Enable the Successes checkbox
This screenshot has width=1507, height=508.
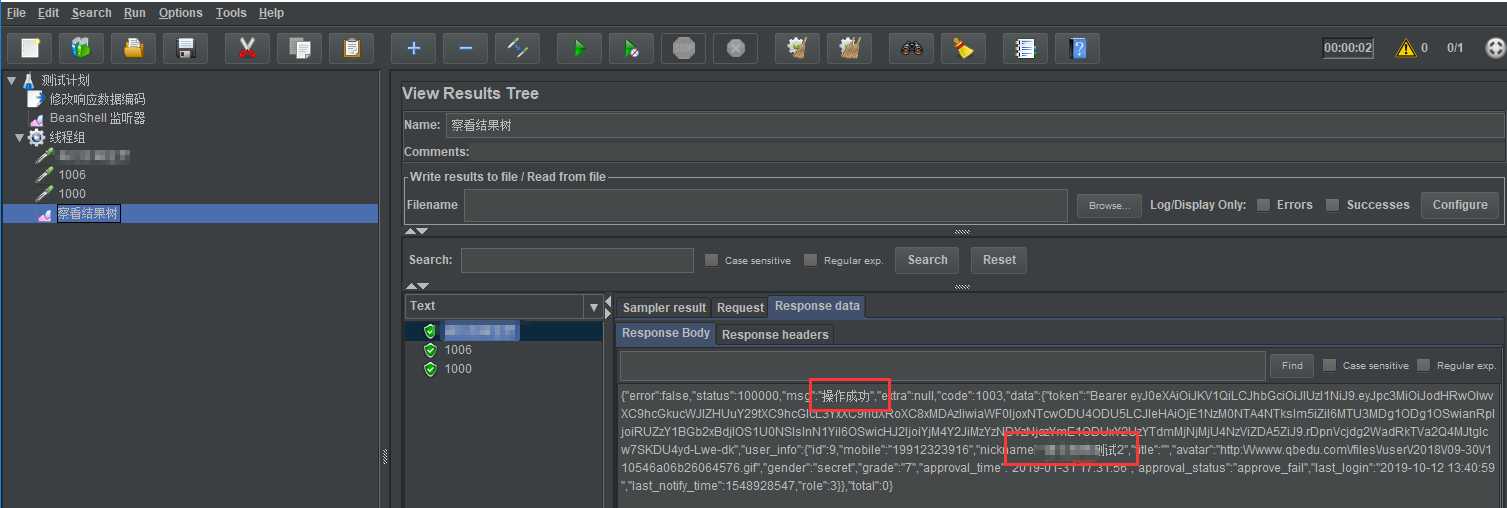point(1332,205)
